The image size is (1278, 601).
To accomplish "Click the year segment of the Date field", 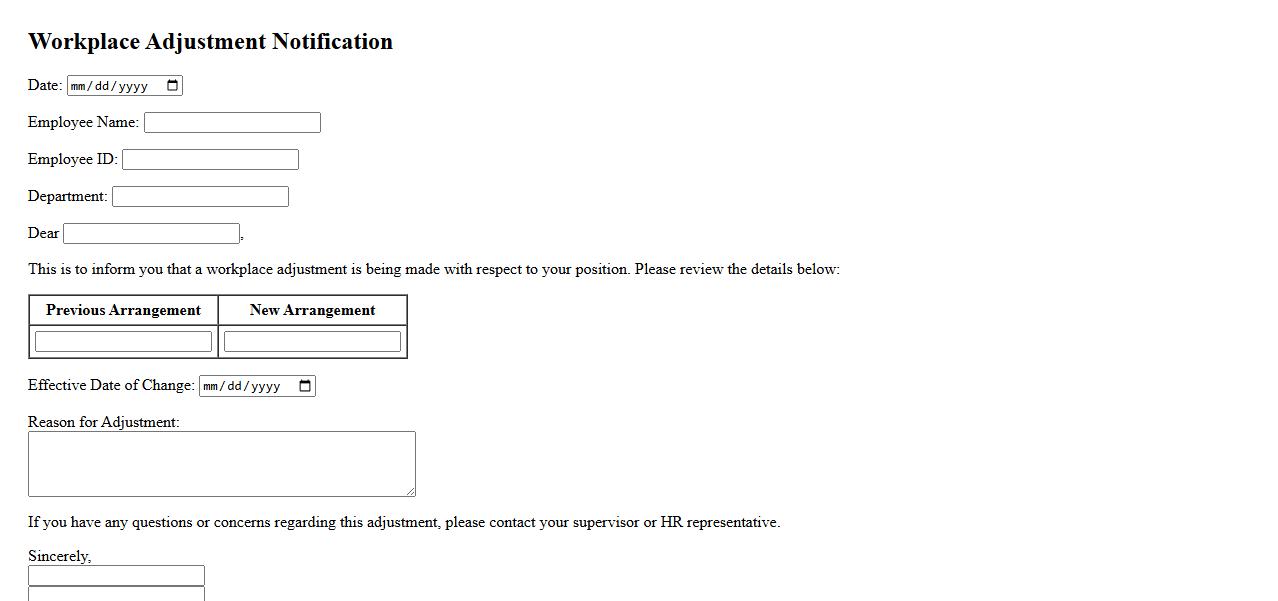I will (x=133, y=86).
